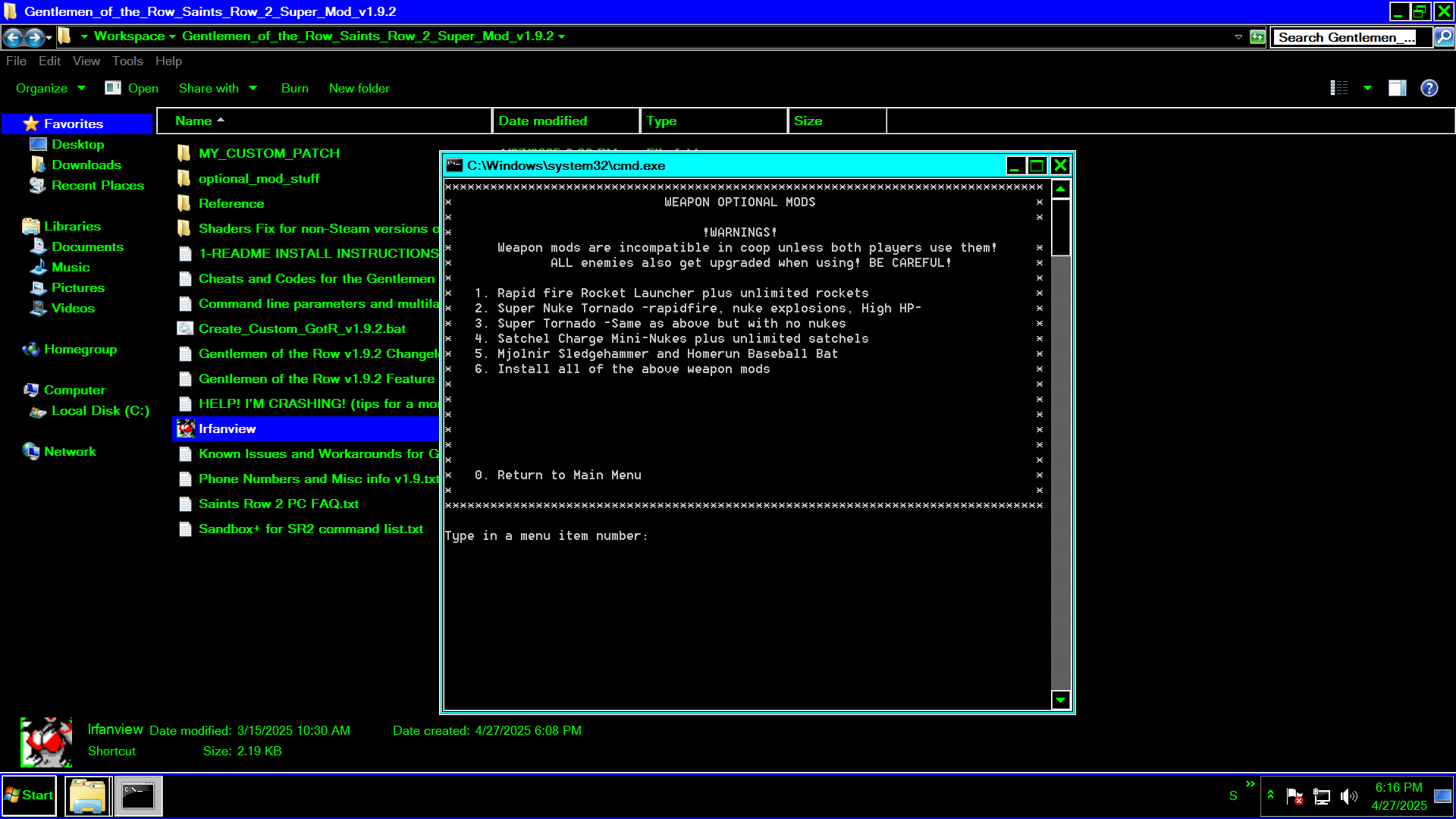Select Create_Custom_GotR_v1.9.2.bat file icon

[x=184, y=329]
